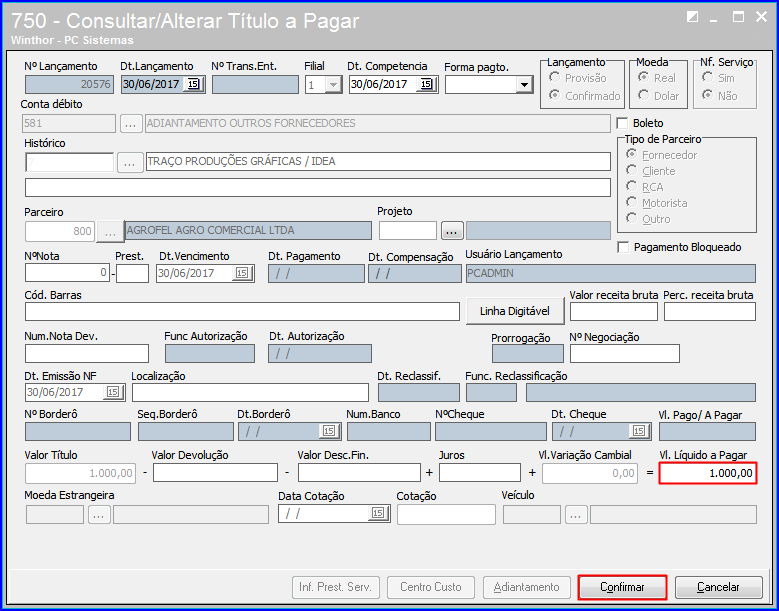Image resolution: width=779 pixels, height=611 pixels.
Task: Click the Projeto code input field
Action: [407, 231]
